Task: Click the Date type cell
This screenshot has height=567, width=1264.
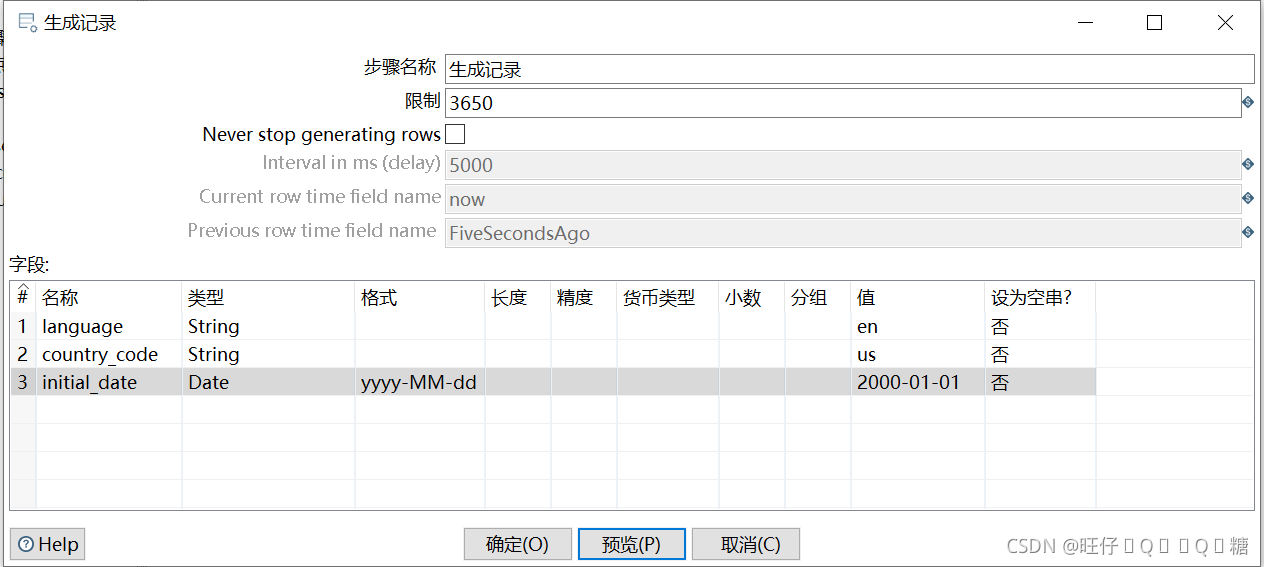Action: click(x=268, y=382)
